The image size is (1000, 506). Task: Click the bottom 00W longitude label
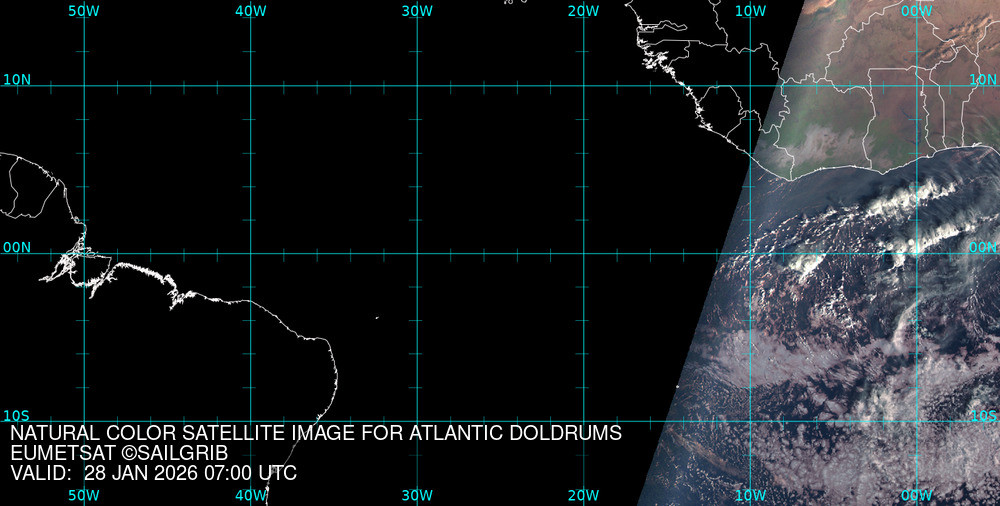[x=916, y=495]
